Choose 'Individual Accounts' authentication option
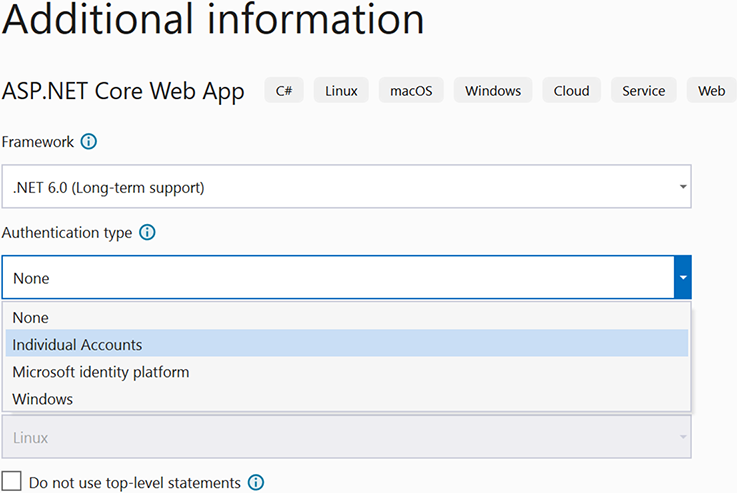737x493 pixels. (x=346, y=344)
